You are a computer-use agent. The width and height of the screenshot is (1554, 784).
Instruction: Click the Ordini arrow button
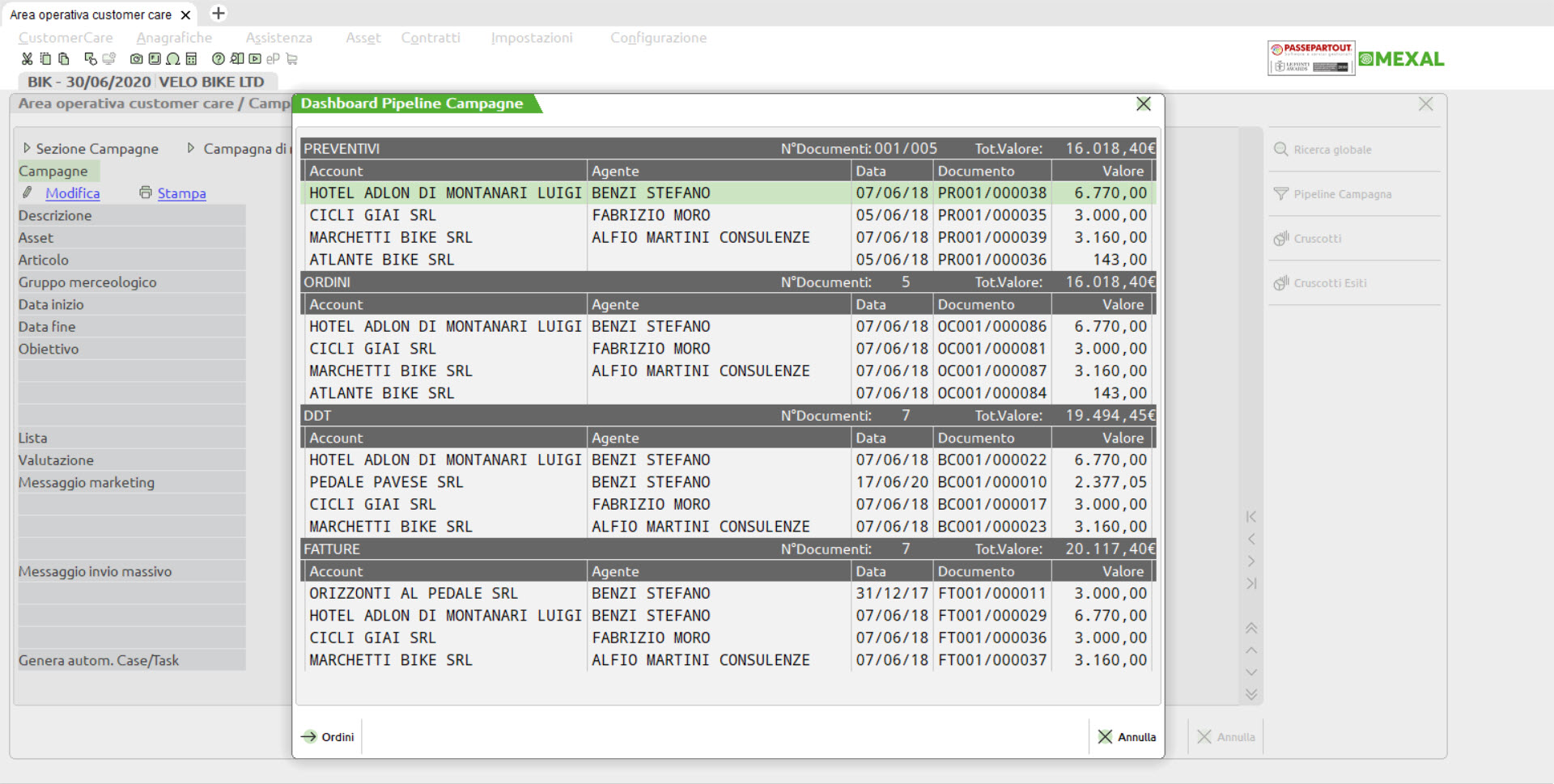pos(328,737)
